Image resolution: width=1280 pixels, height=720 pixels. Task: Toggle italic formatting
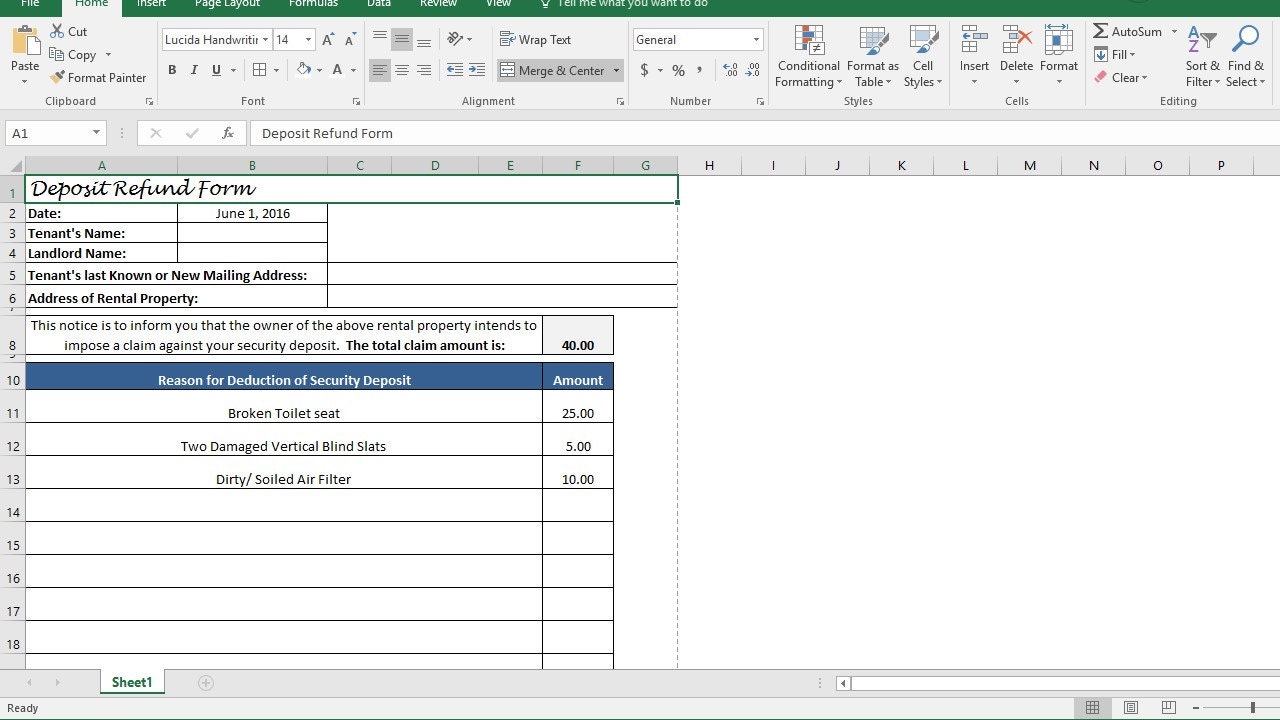coord(194,70)
